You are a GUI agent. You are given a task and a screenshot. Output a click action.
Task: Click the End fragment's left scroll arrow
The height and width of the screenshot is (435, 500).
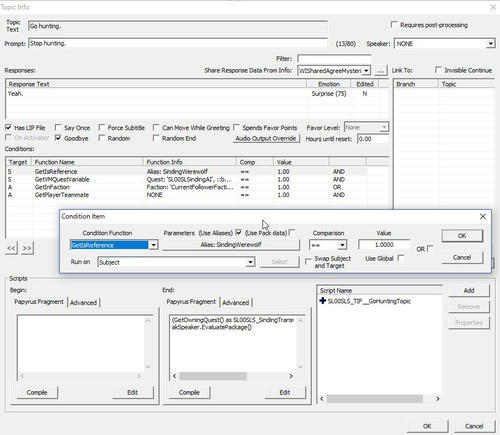175,376
